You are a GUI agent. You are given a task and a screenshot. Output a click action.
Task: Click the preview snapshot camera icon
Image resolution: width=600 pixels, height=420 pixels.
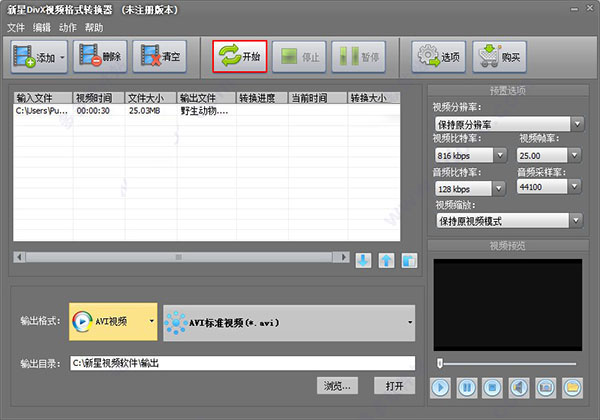click(x=546, y=388)
